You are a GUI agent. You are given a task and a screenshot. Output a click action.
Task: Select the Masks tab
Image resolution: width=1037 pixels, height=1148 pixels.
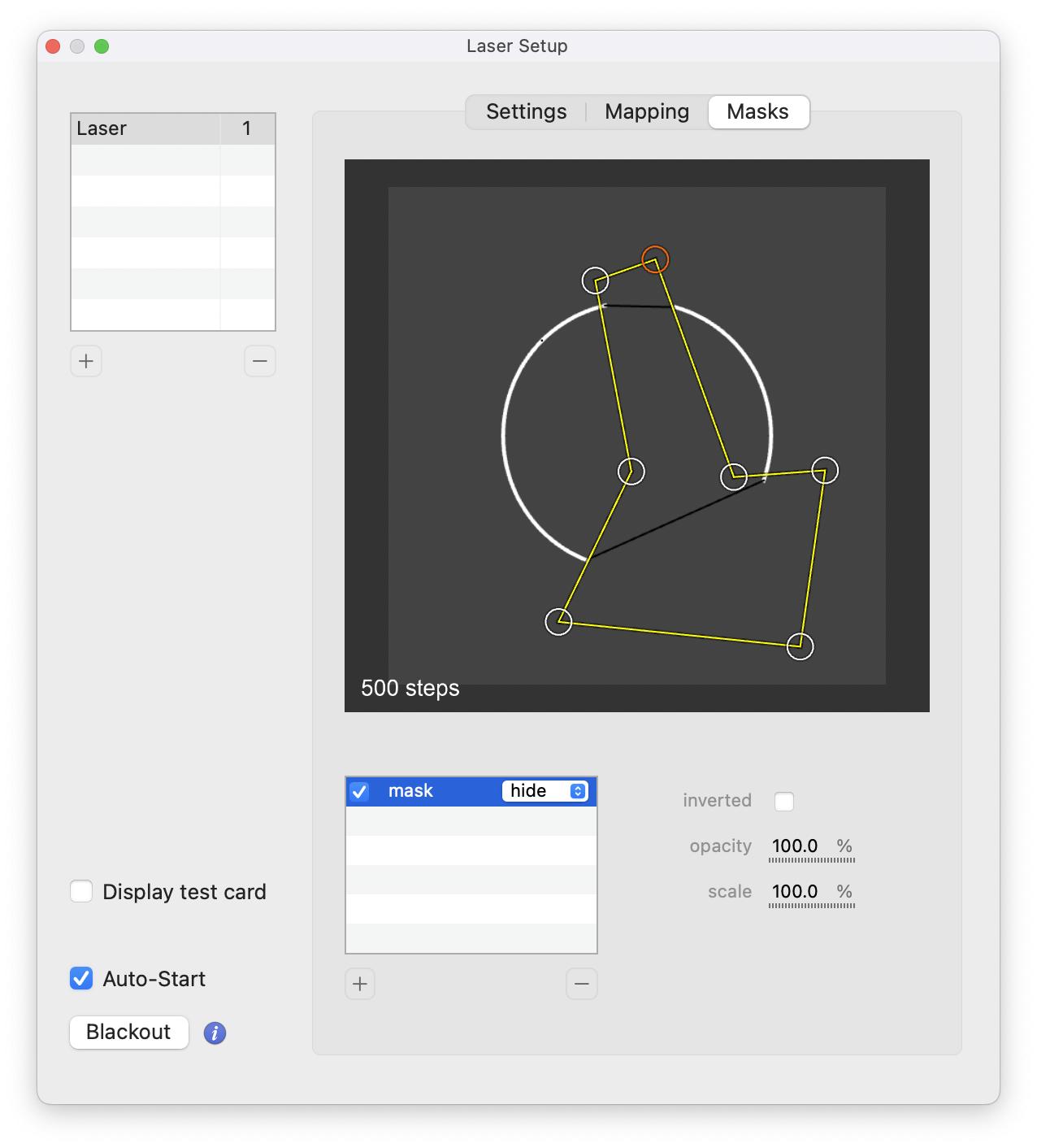757,112
